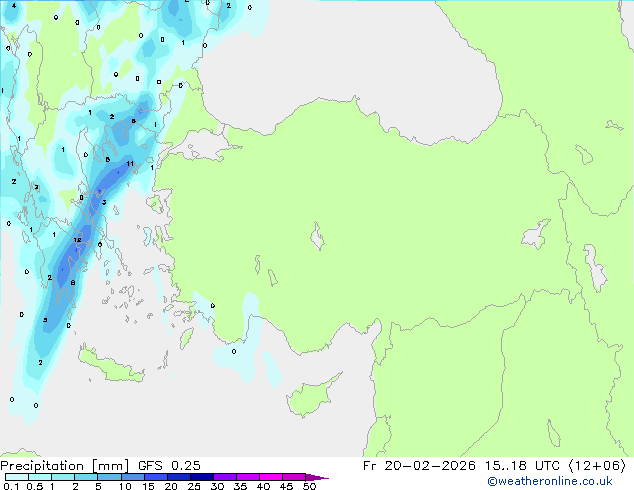Image resolution: width=634 pixels, height=490 pixels.
Task: Click the '(12+06)' forecast run text
Action: pos(597,466)
